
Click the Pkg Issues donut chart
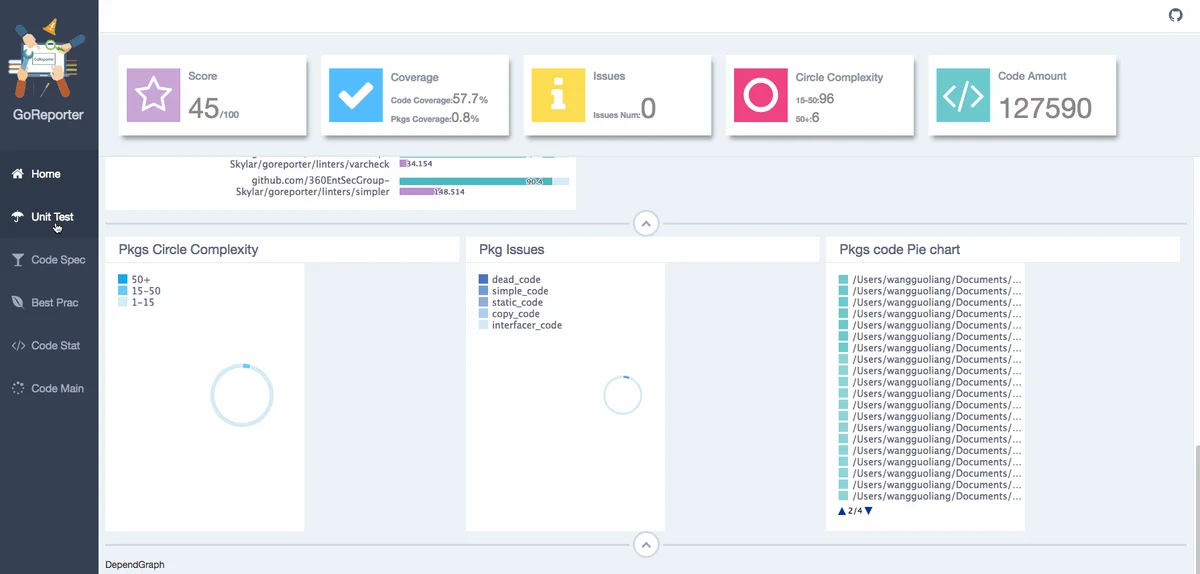click(622, 395)
